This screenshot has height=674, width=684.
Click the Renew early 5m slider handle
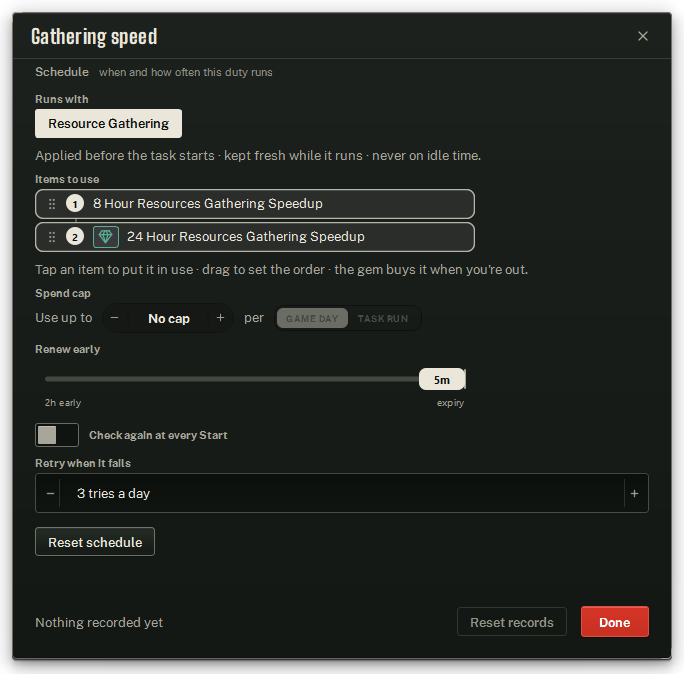pyautogui.click(x=442, y=380)
